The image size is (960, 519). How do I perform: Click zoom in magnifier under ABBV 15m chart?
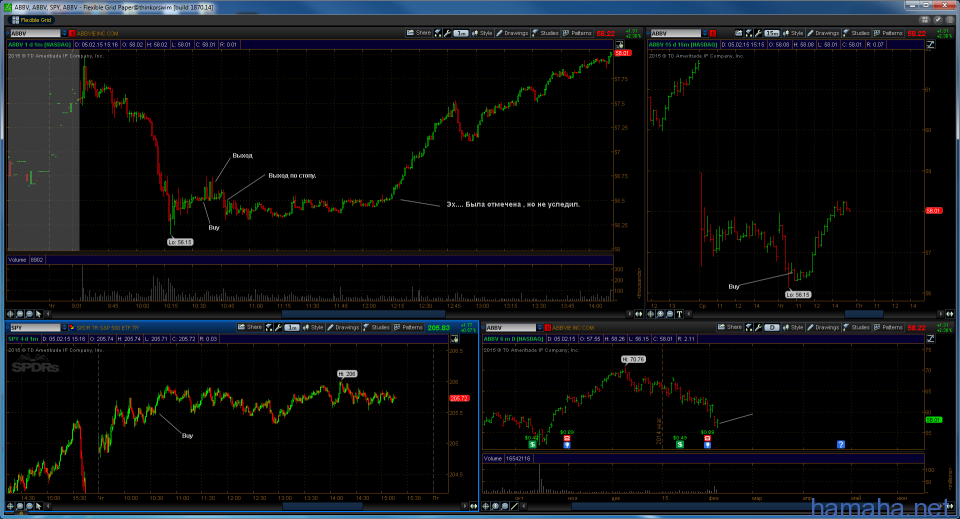660,314
